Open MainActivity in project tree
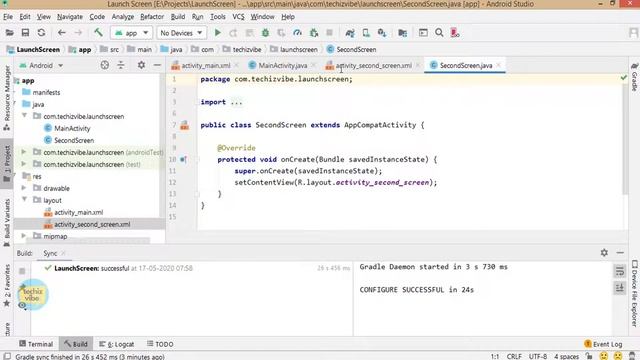 click(72, 128)
